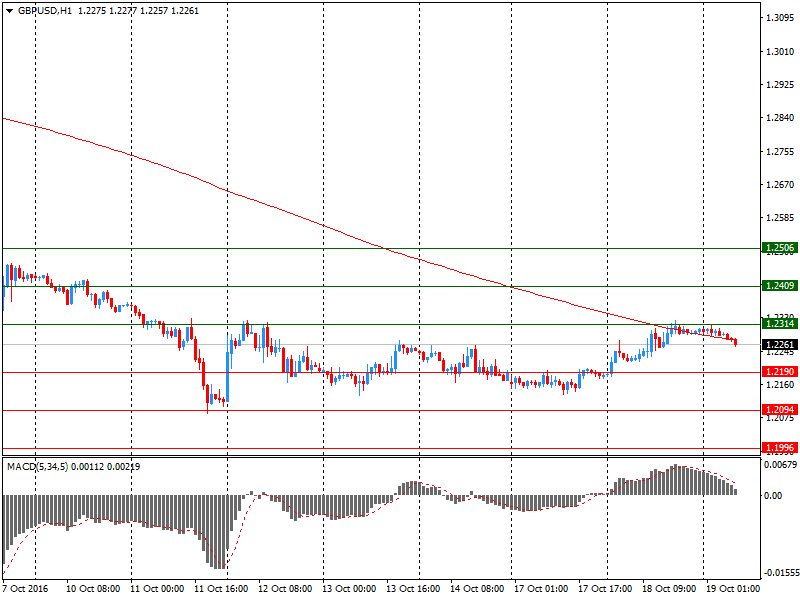Open the chart menu triangle beside GBPUSD
The image size is (800, 600).
coord(9,11)
